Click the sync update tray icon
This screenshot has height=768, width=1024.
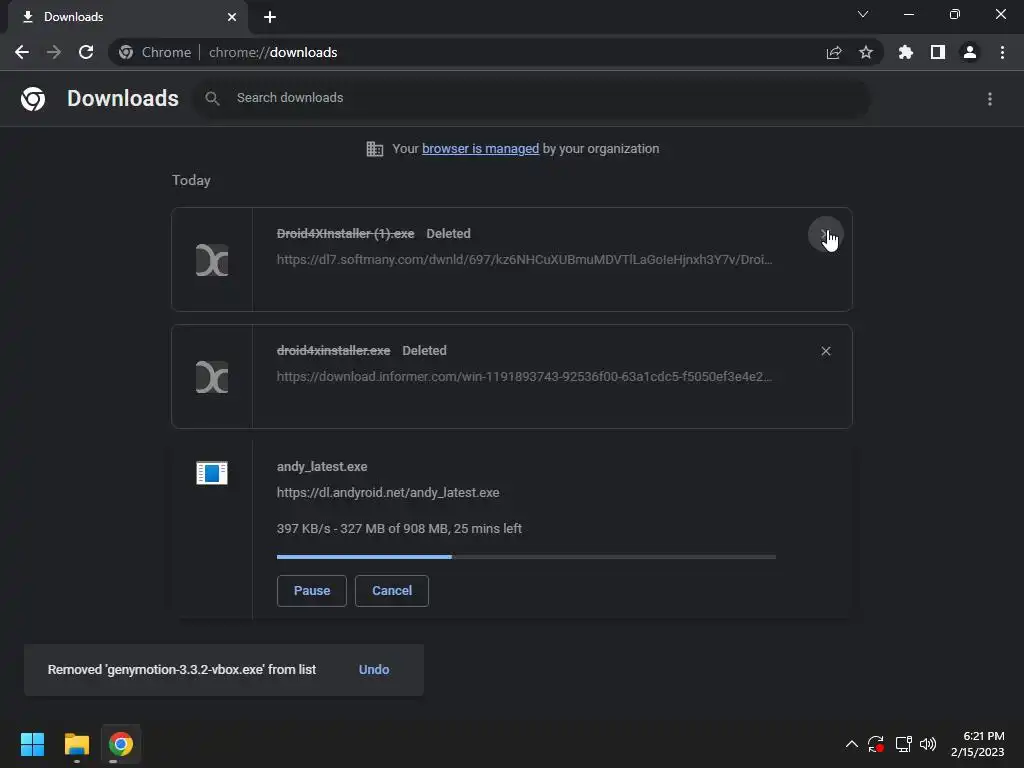[876, 744]
